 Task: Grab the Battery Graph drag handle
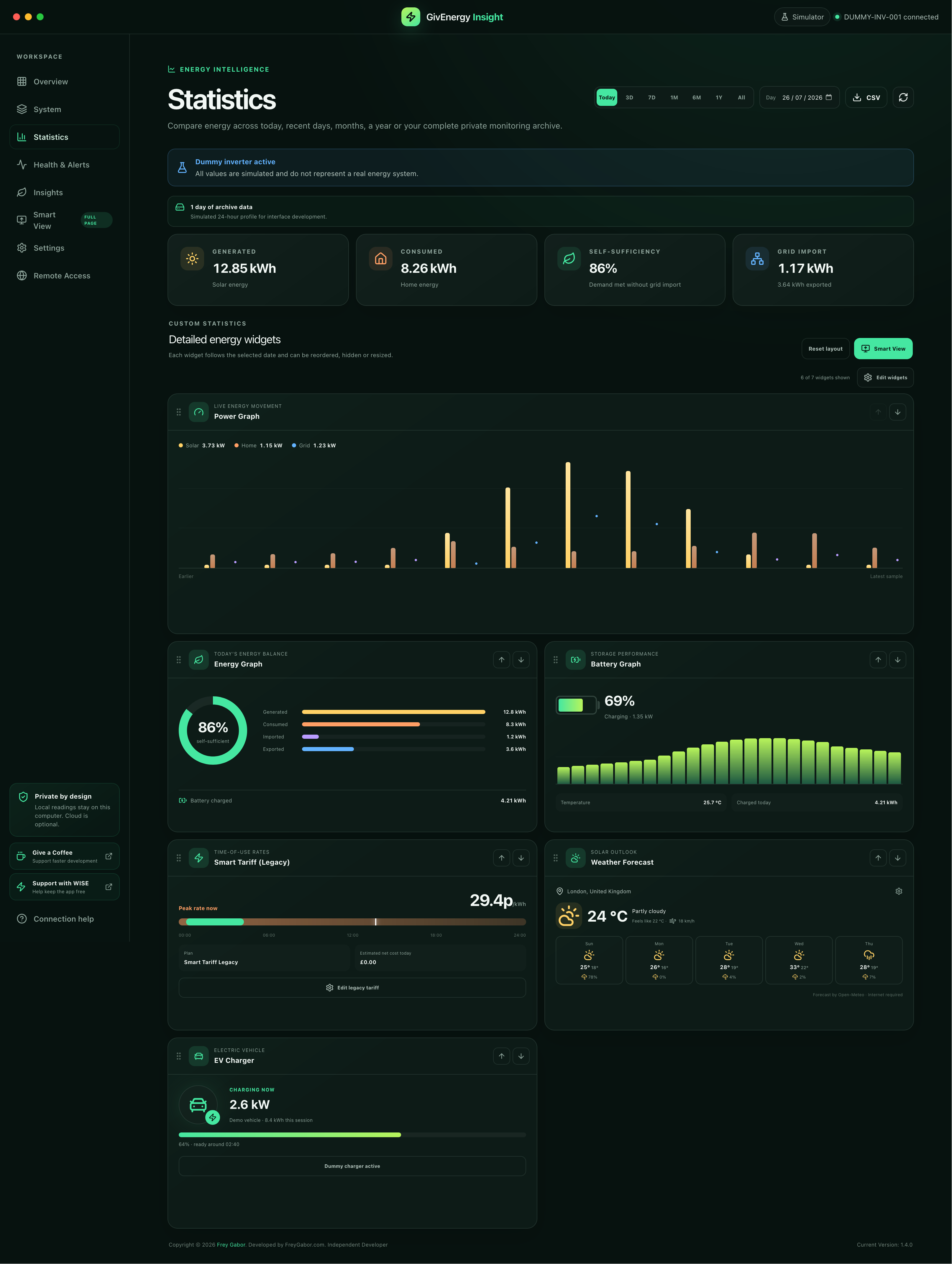point(555,660)
